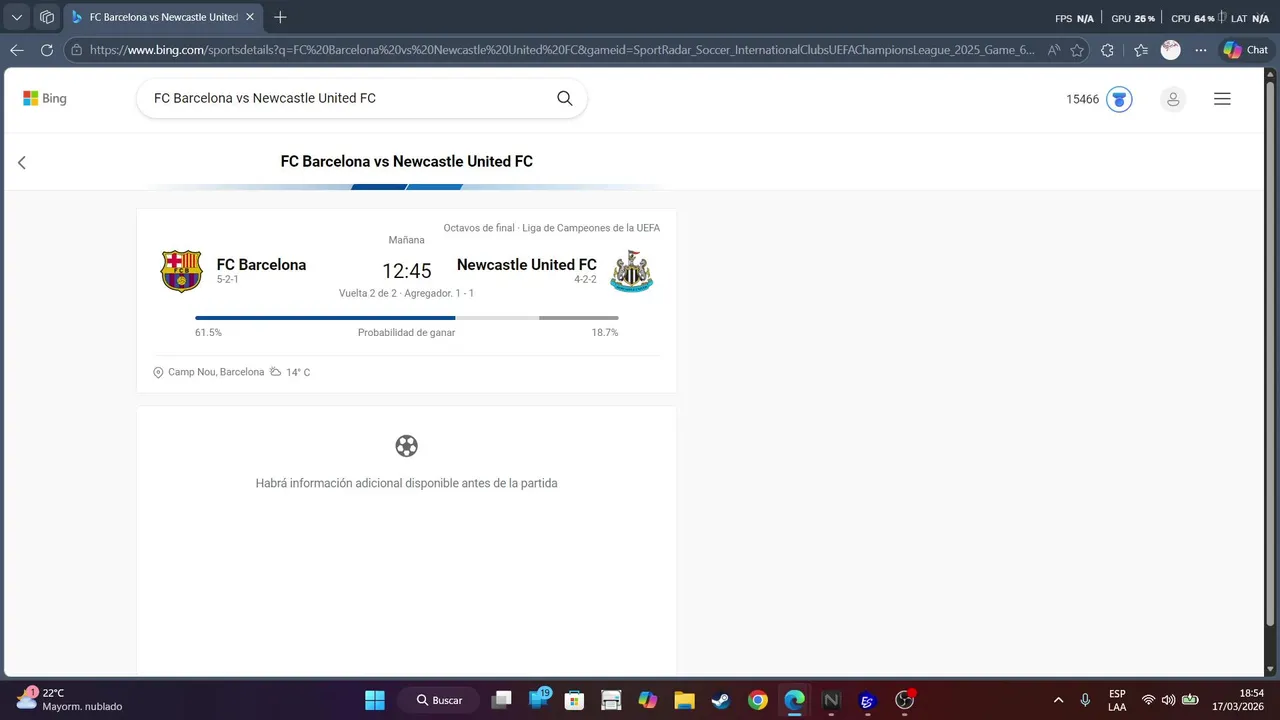Open Edge settings and more menu
1280x720 pixels.
1200,50
